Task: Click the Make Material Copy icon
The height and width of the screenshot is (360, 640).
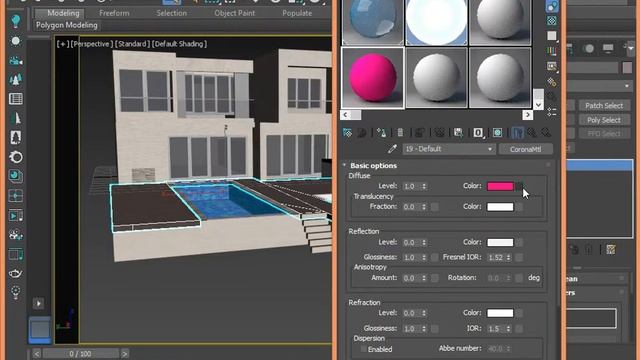Action: click(x=419, y=133)
